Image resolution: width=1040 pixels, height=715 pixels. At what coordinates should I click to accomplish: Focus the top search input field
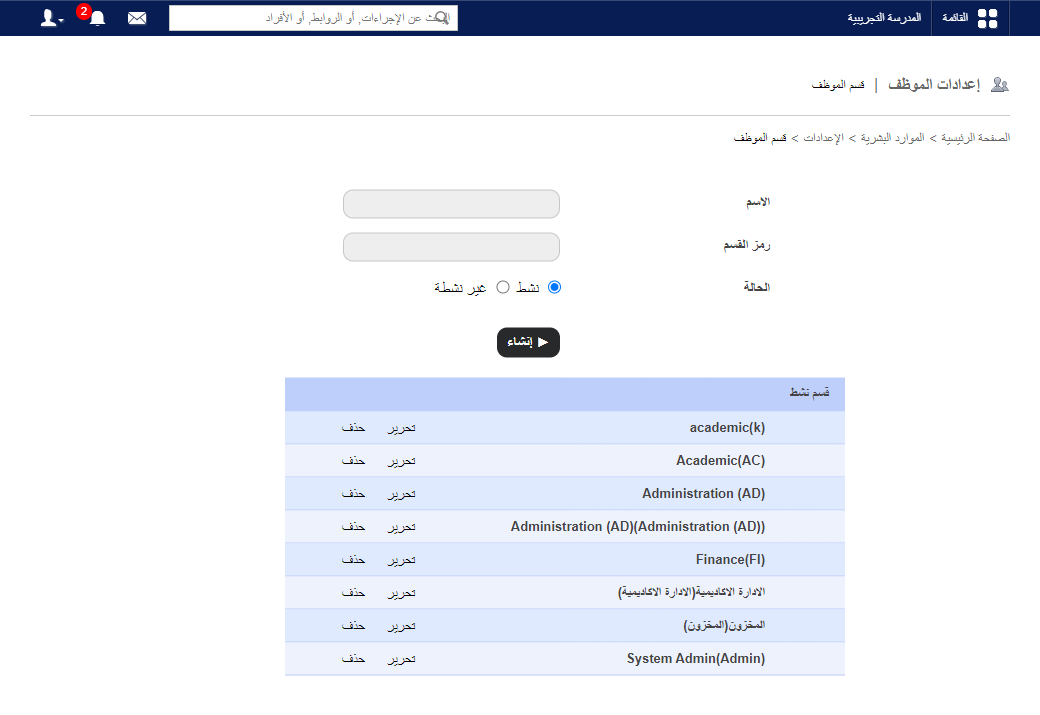click(x=313, y=18)
